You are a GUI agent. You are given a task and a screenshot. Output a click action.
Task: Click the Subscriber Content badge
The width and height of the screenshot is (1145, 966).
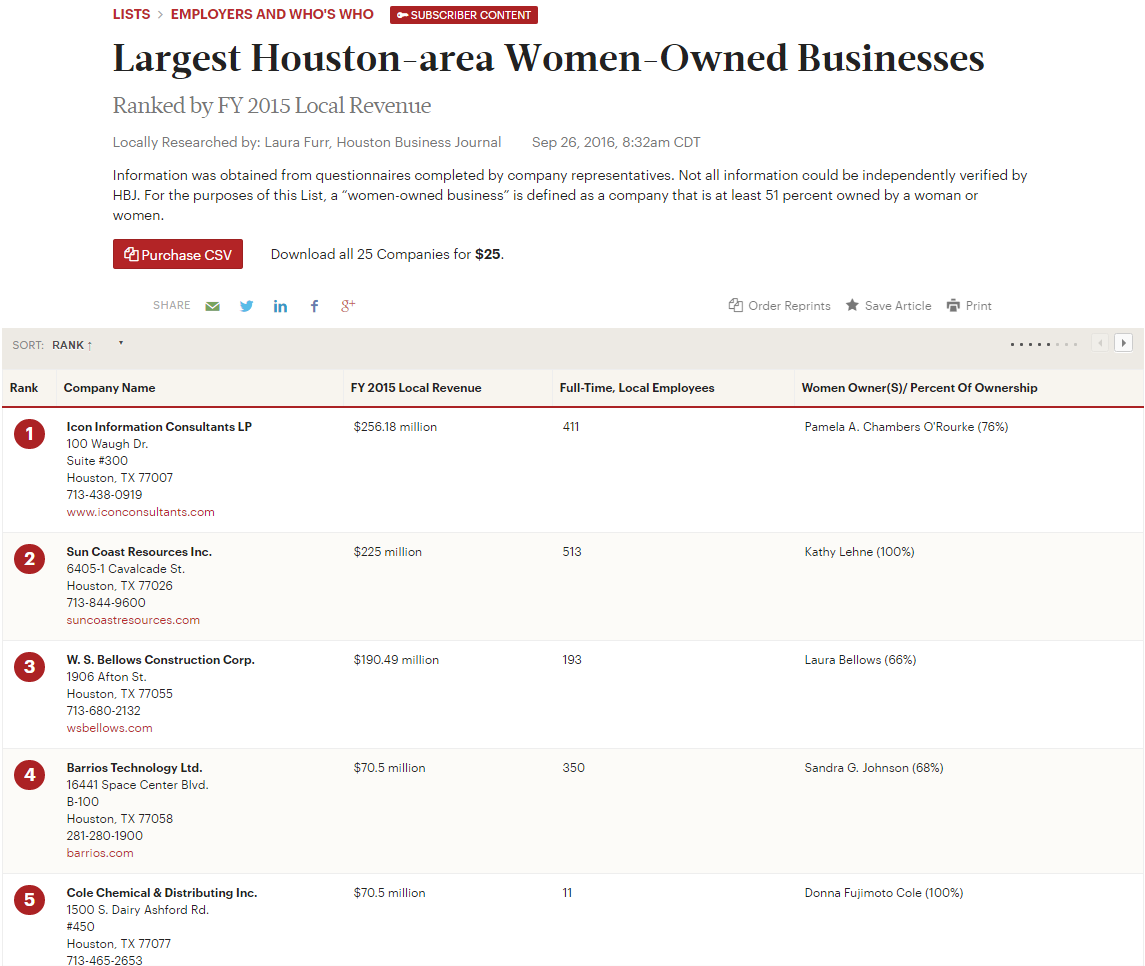click(464, 15)
